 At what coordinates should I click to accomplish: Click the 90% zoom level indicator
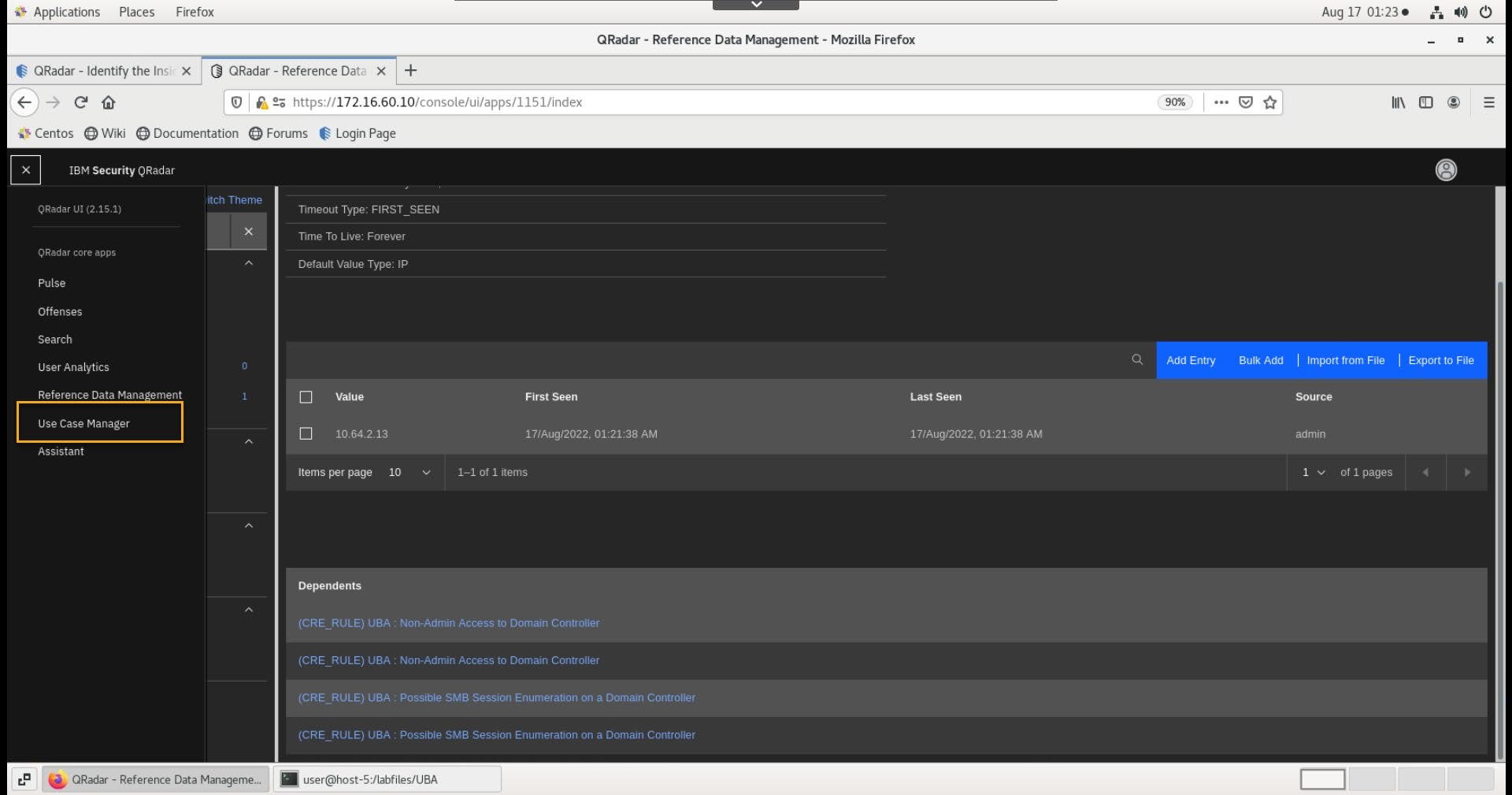click(x=1175, y=102)
